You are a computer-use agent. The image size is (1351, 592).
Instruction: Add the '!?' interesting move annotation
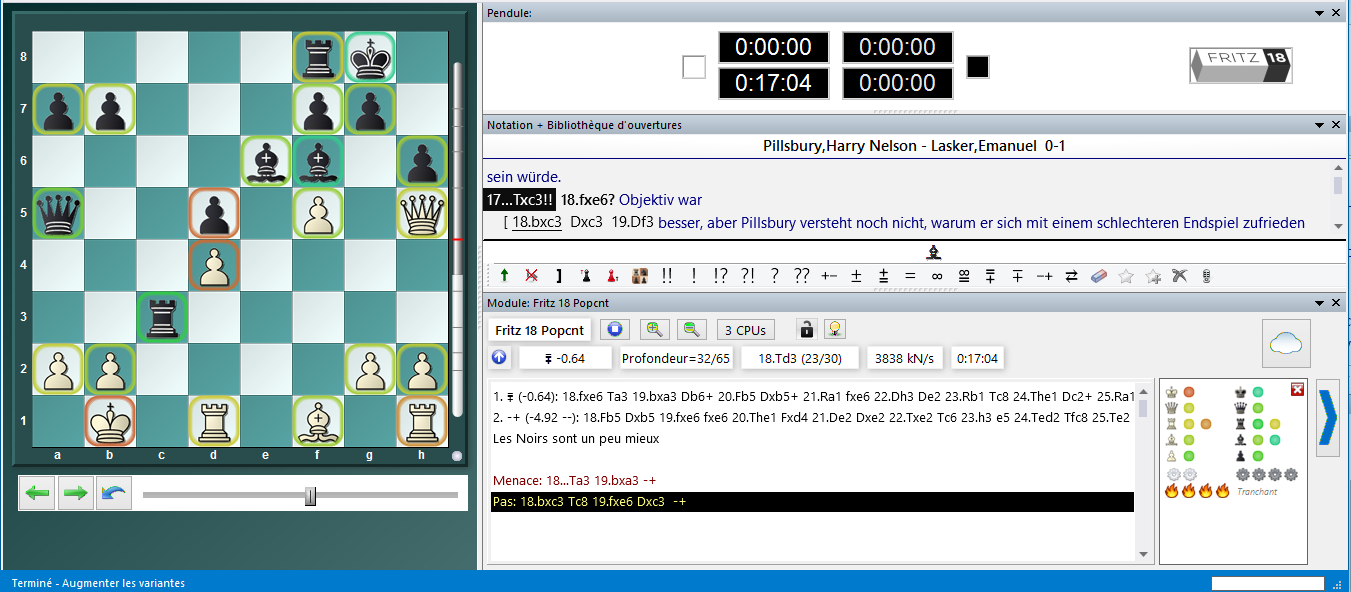(720, 275)
